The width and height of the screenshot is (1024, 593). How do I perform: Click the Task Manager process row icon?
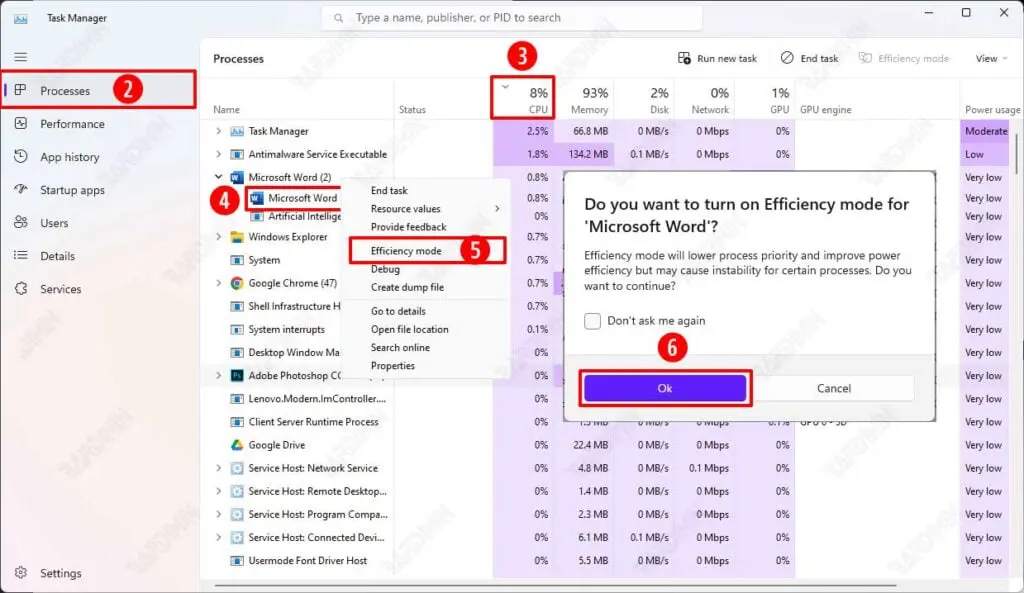(x=237, y=131)
